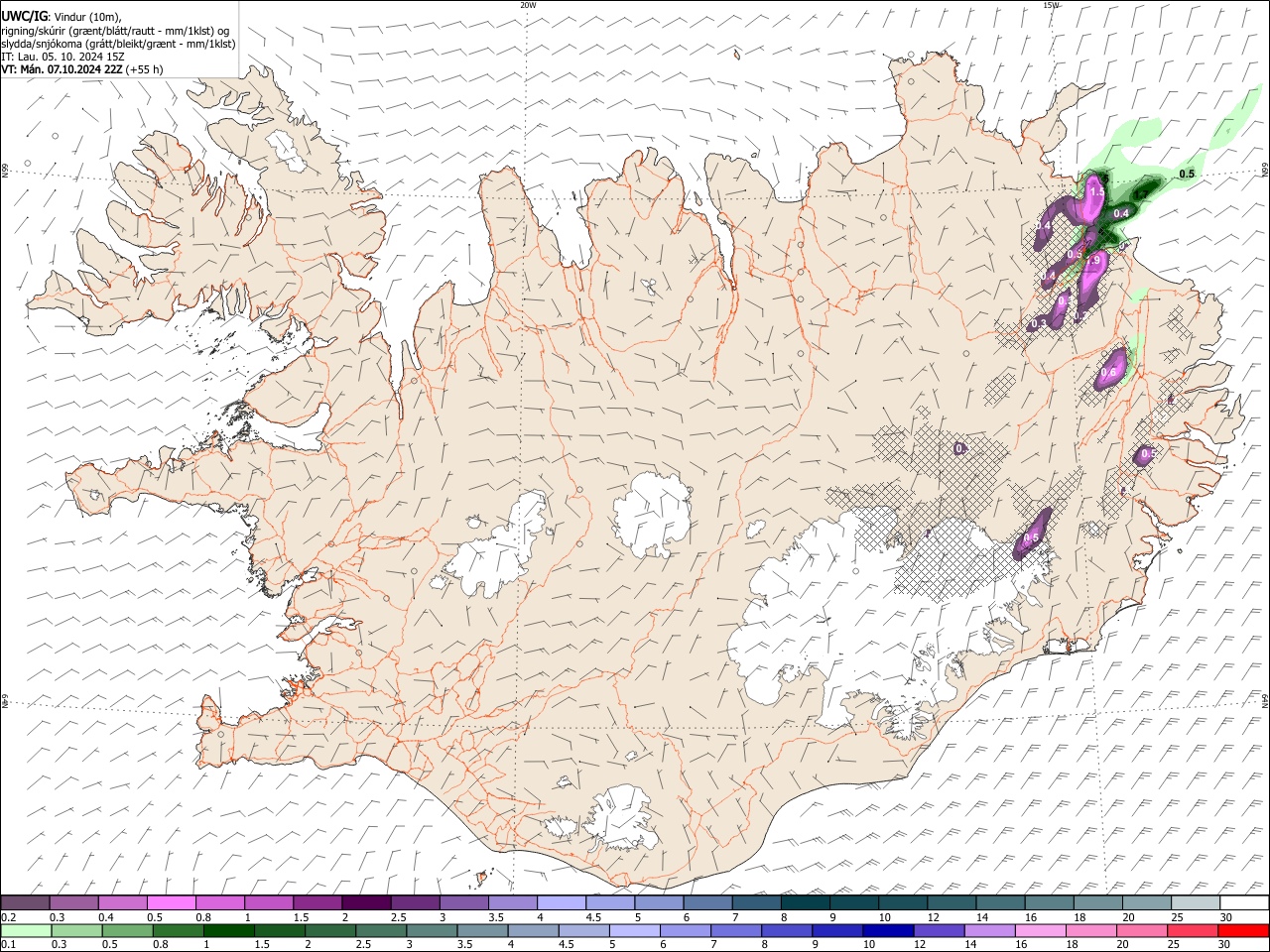Click the top-row legend swatch labeled 6
The image size is (1270, 952).
coord(707,902)
